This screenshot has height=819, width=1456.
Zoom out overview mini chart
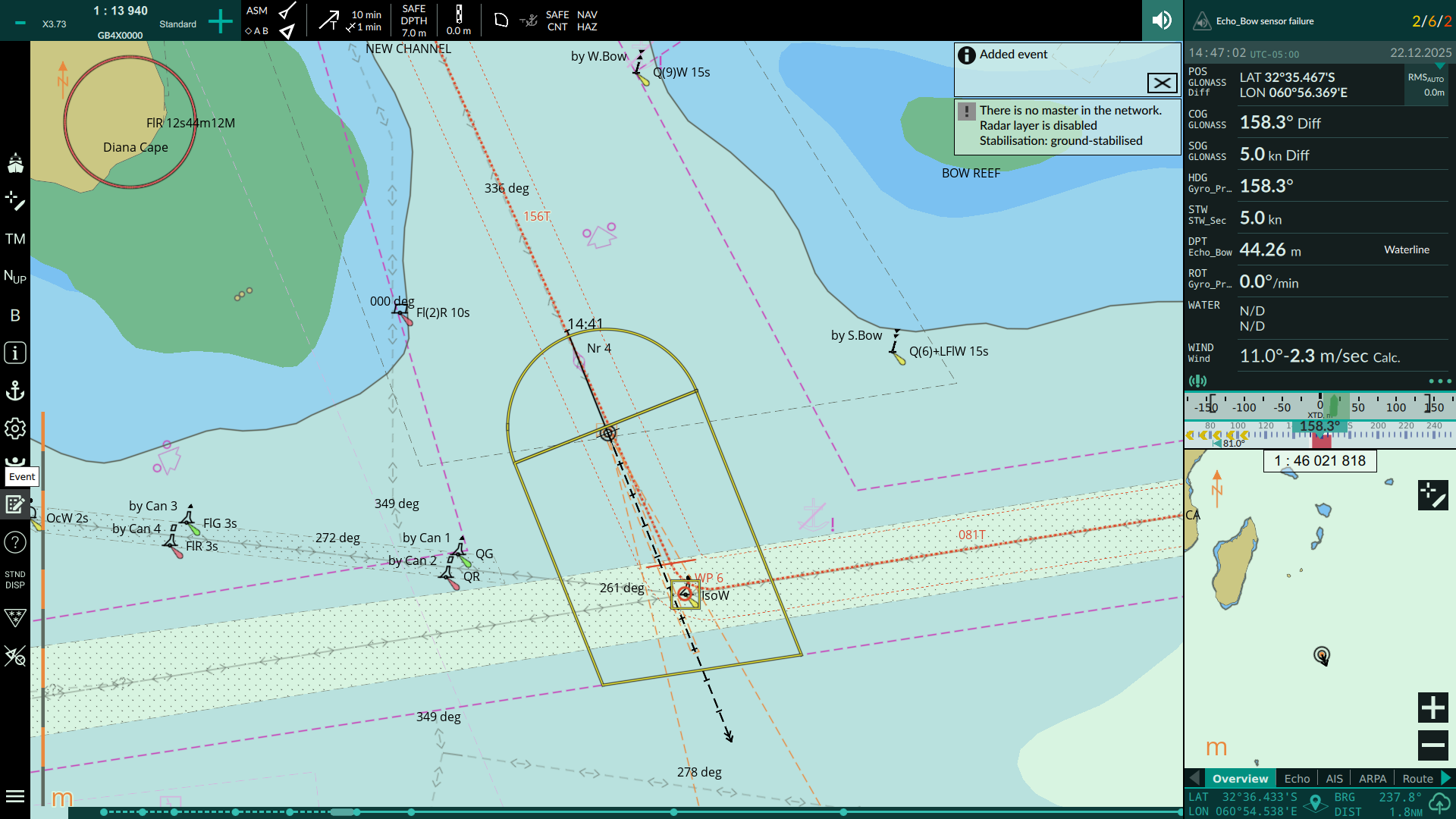[x=1432, y=745]
